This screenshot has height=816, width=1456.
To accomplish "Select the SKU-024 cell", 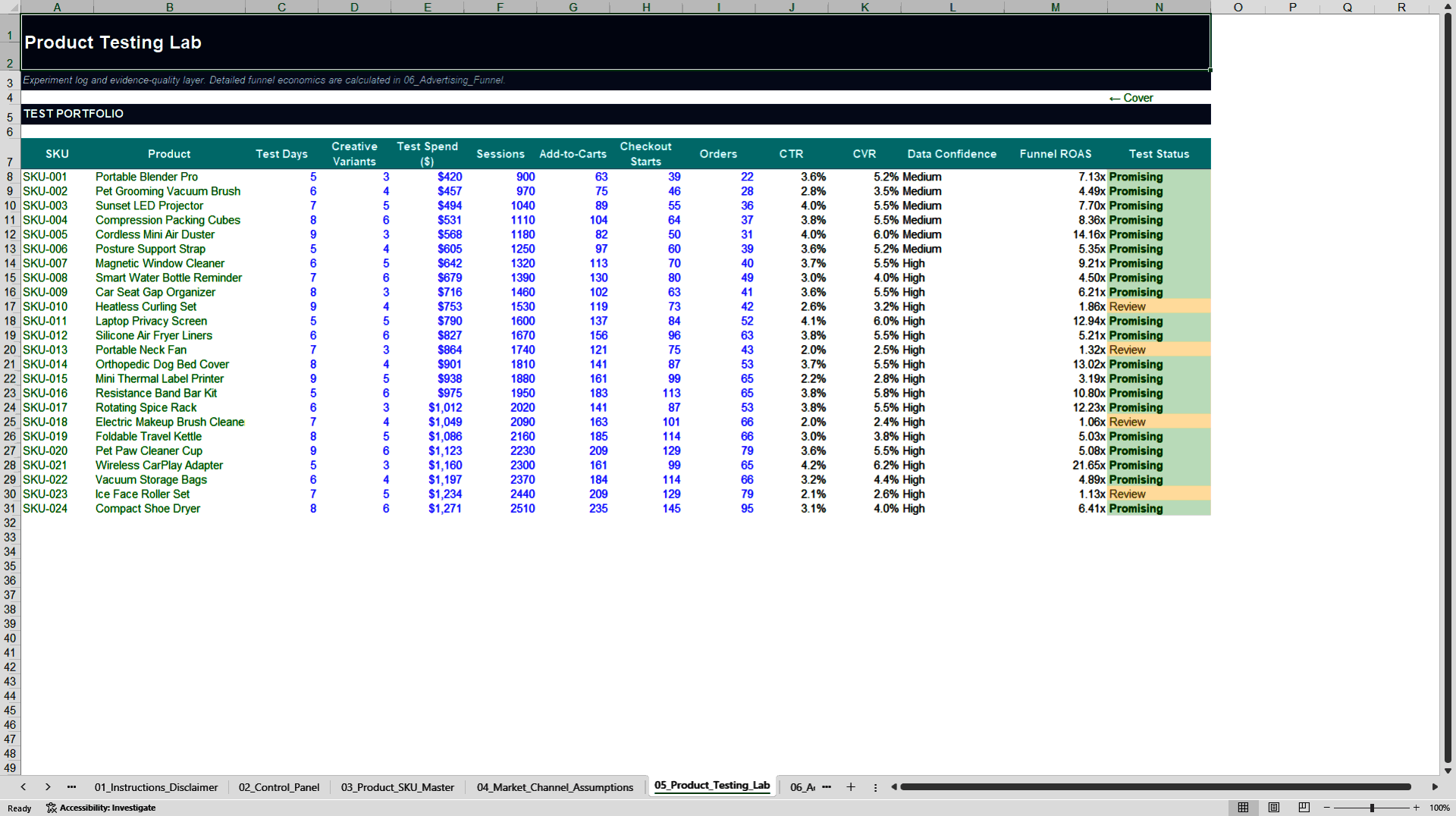I will (57, 508).
